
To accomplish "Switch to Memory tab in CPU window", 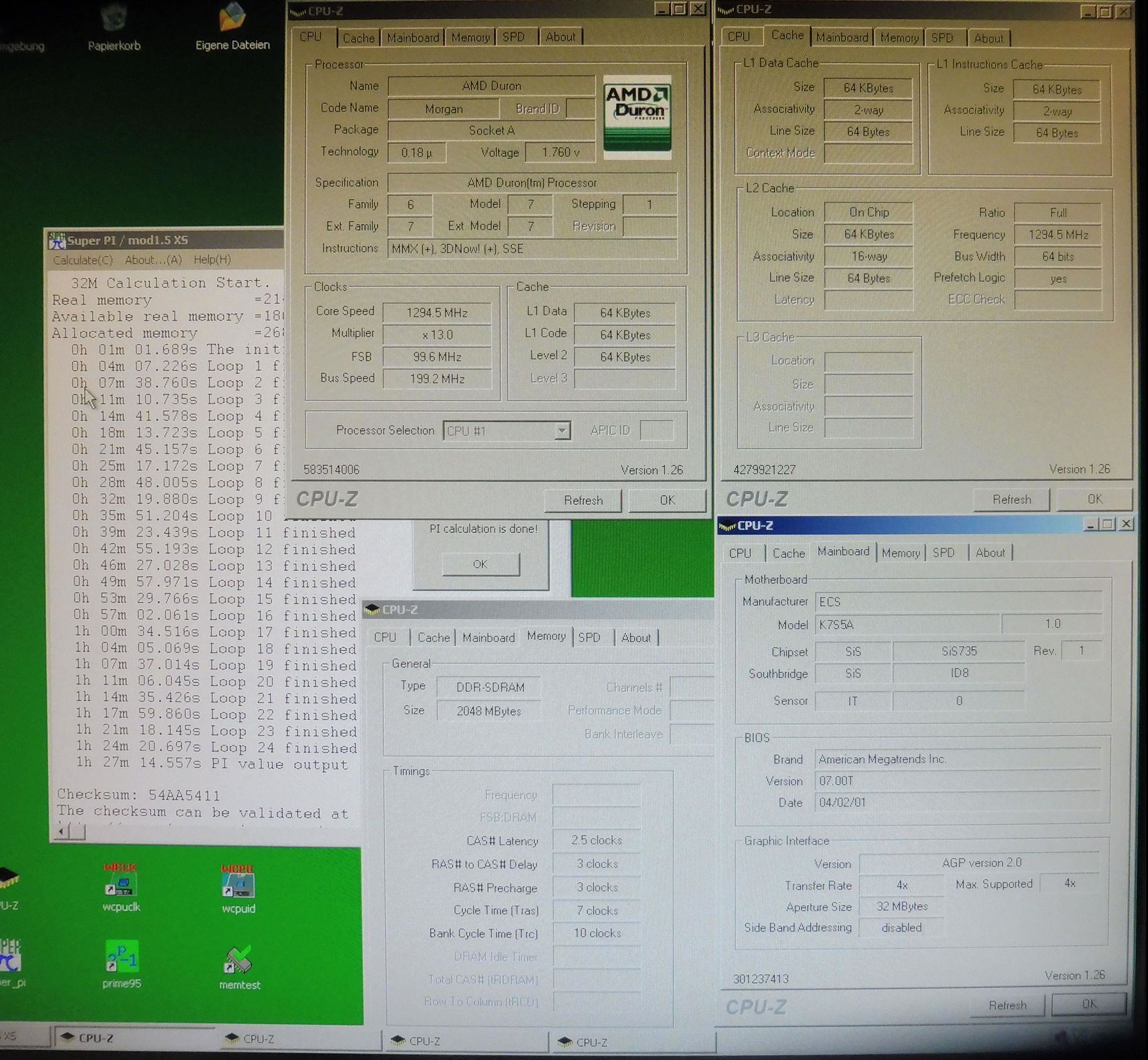I will point(470,38).
